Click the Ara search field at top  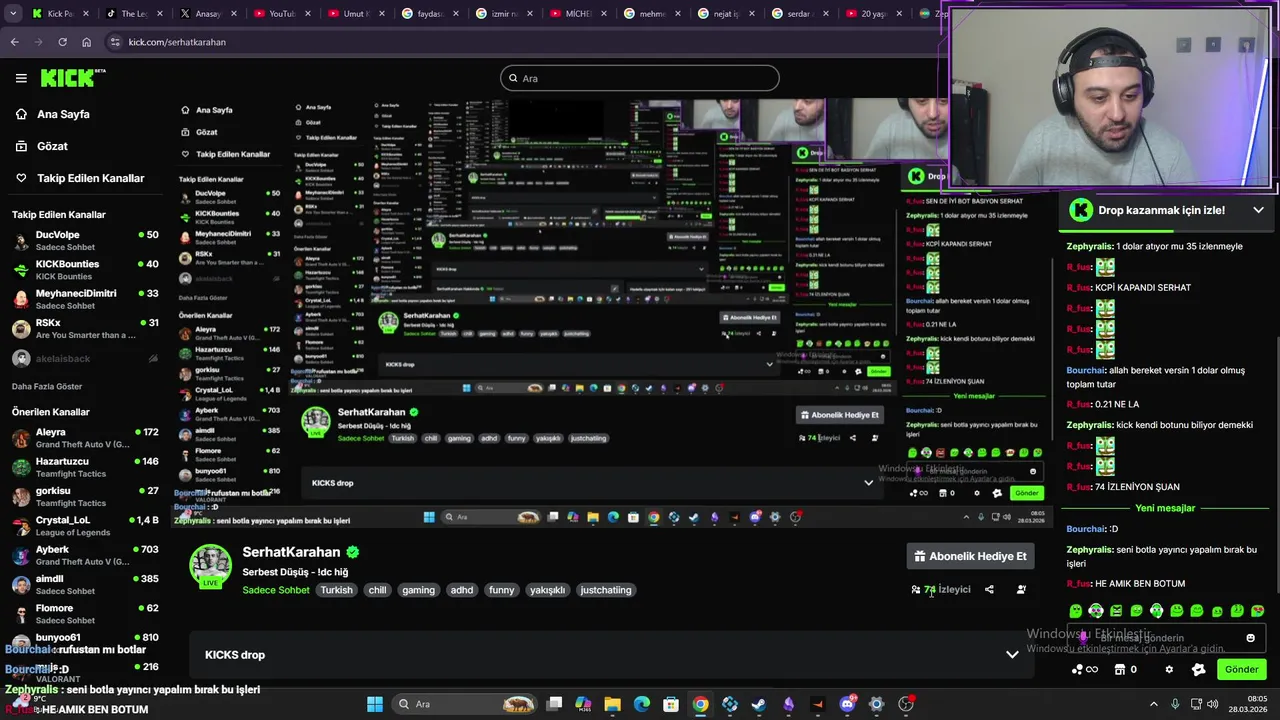pos(640,78)
